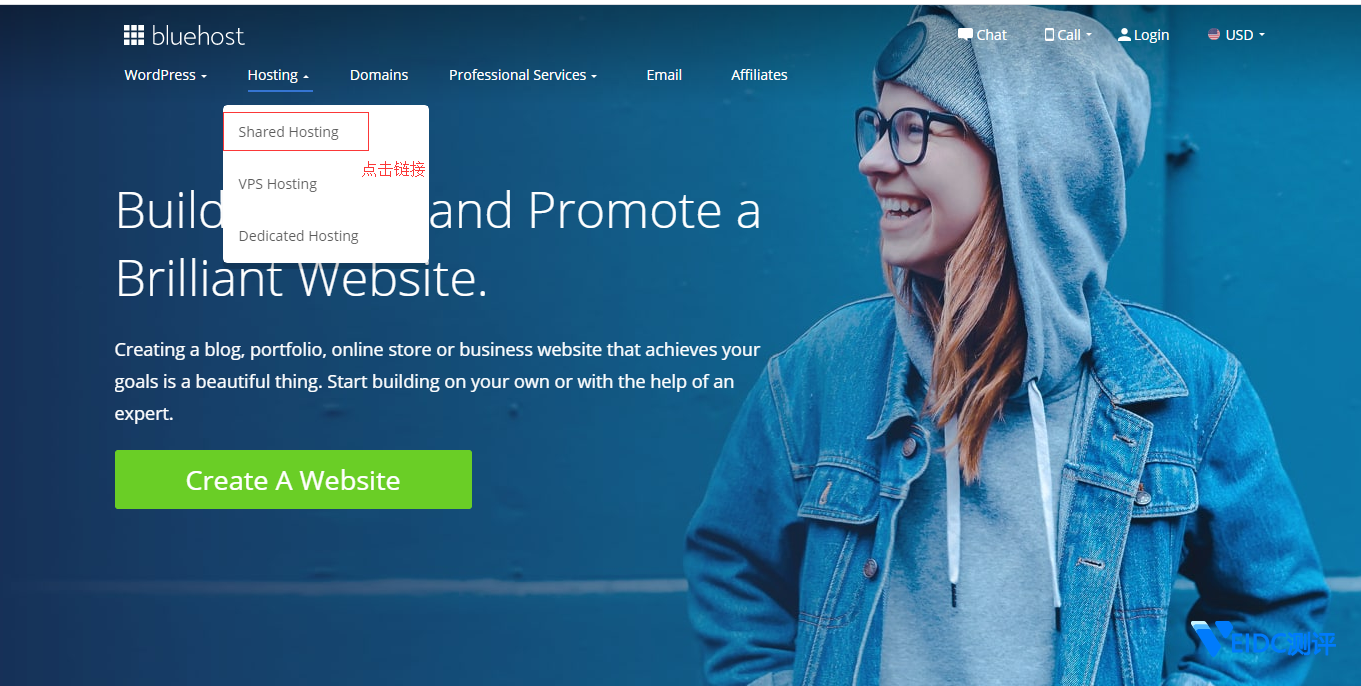Click the Bluehost grid logo icon
Image resolution: width=1361 pixels, height=686 pixels.
(134, 36)
